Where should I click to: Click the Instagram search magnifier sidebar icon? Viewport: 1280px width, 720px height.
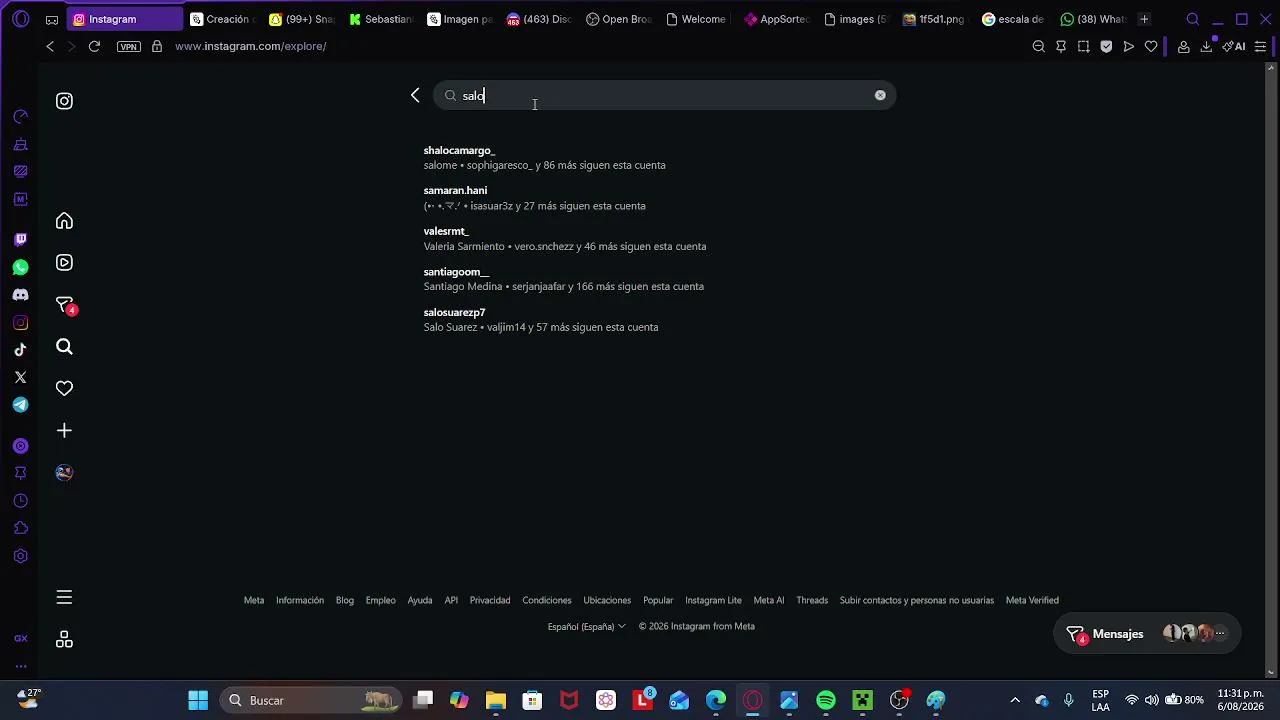point(64,347)
